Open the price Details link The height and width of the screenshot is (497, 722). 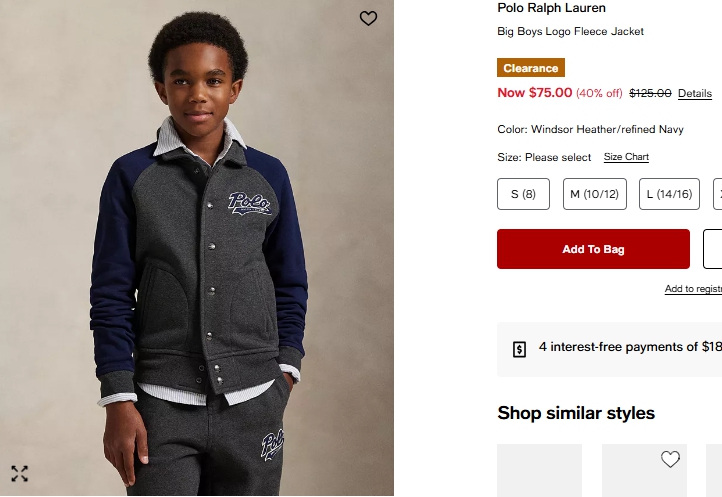[695, 94]
